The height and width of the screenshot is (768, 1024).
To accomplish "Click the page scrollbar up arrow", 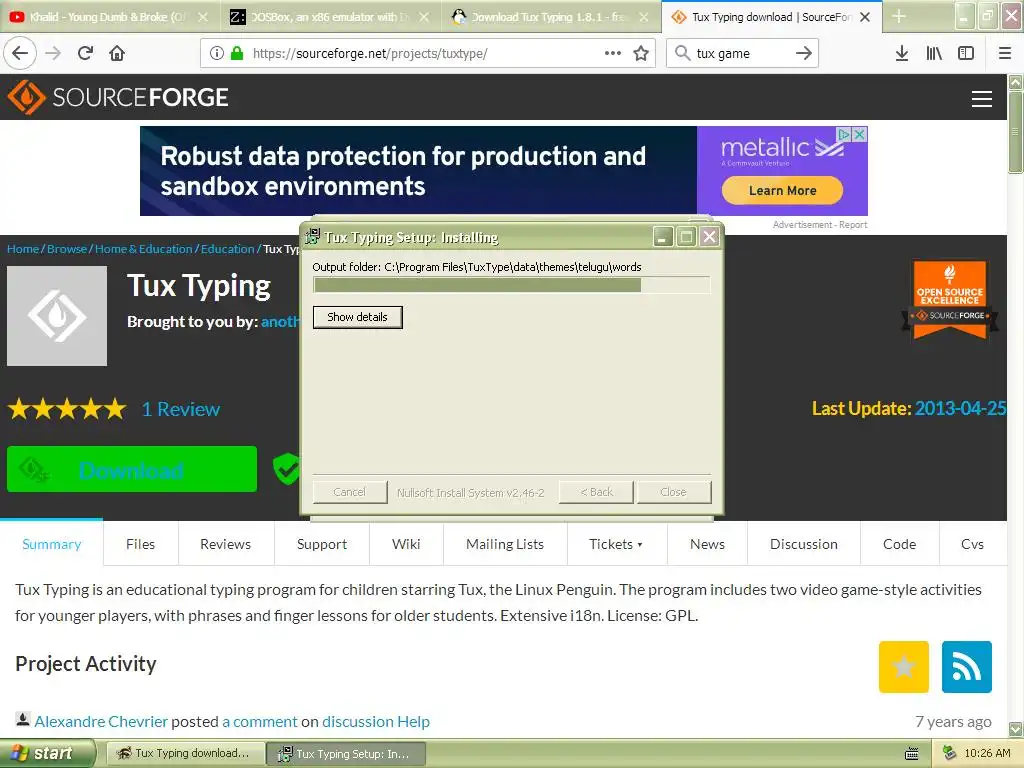I will pos(1016,82).
